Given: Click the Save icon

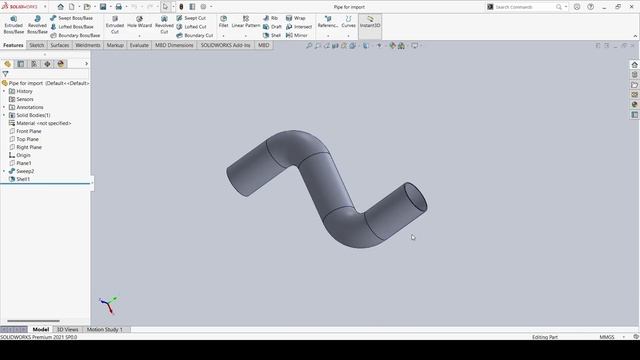Looking at the screenshot, I should 103,7.
